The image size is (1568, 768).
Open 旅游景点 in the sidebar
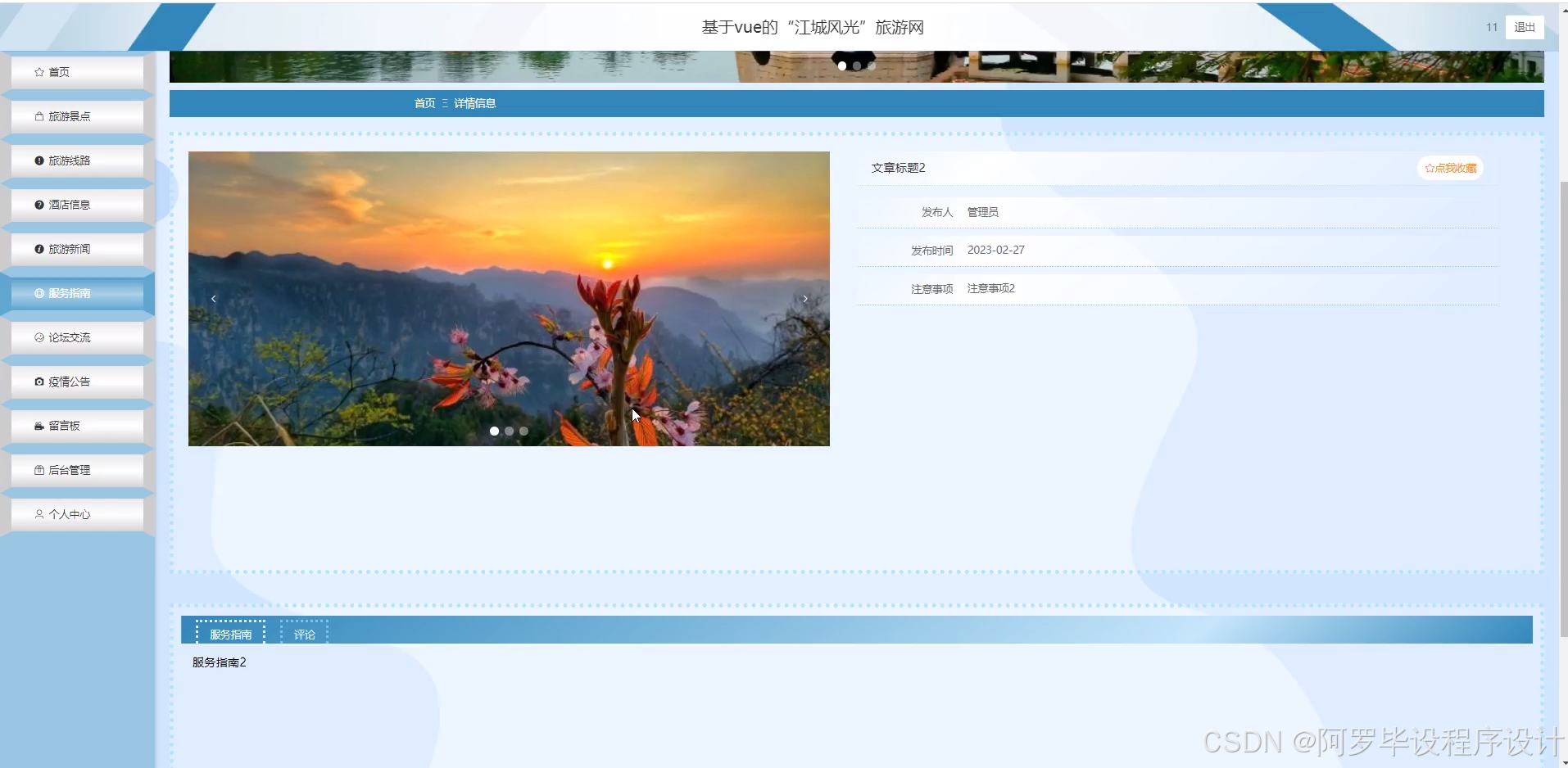pyautogui.click(x=77, y=116)
